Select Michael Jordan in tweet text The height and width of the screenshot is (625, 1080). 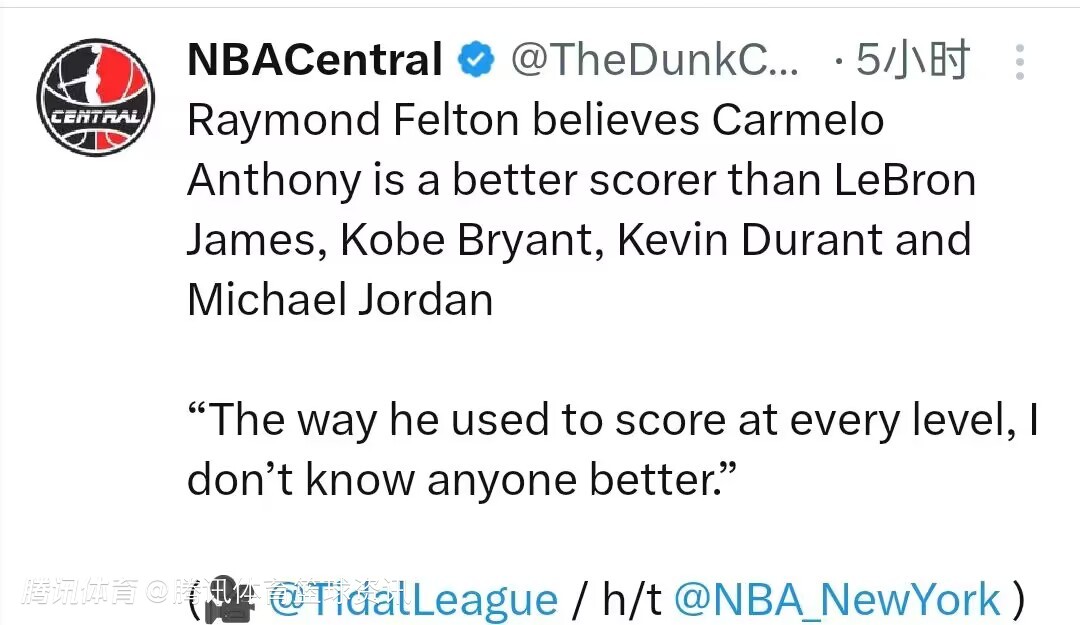(340, 300)
